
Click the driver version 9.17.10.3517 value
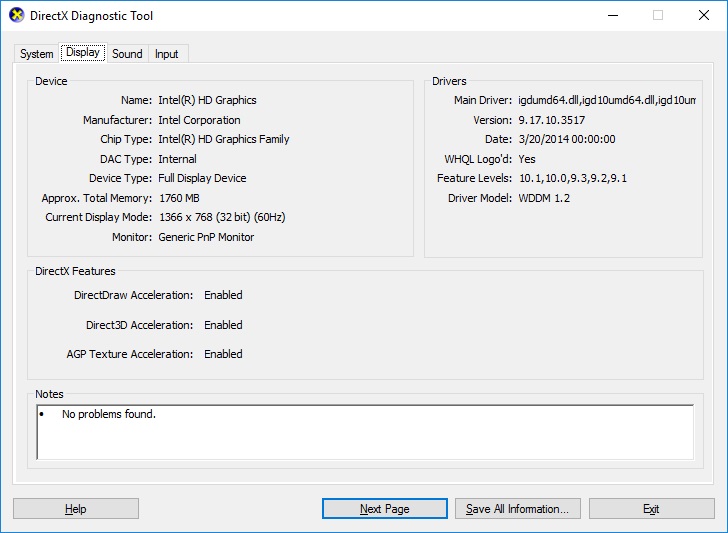point(552,120)
